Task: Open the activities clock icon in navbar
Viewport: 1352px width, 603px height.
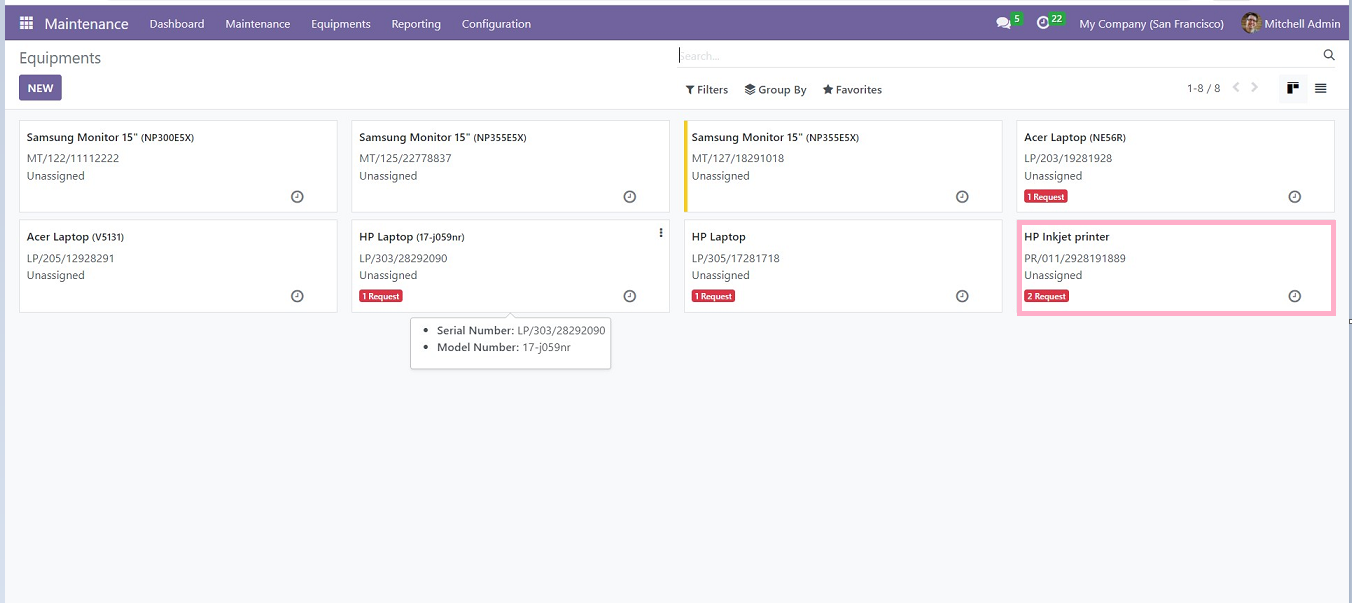Action: pos(1043,23)
